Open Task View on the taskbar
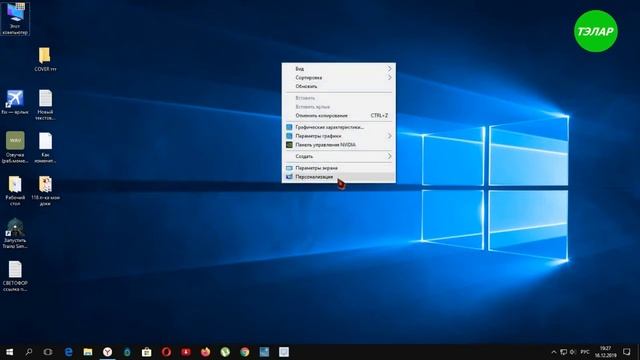640x360 pixels. [x=48, y=352]
